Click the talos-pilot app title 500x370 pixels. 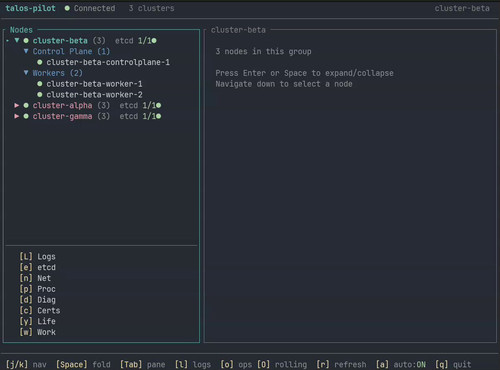(x=30, y=8)
